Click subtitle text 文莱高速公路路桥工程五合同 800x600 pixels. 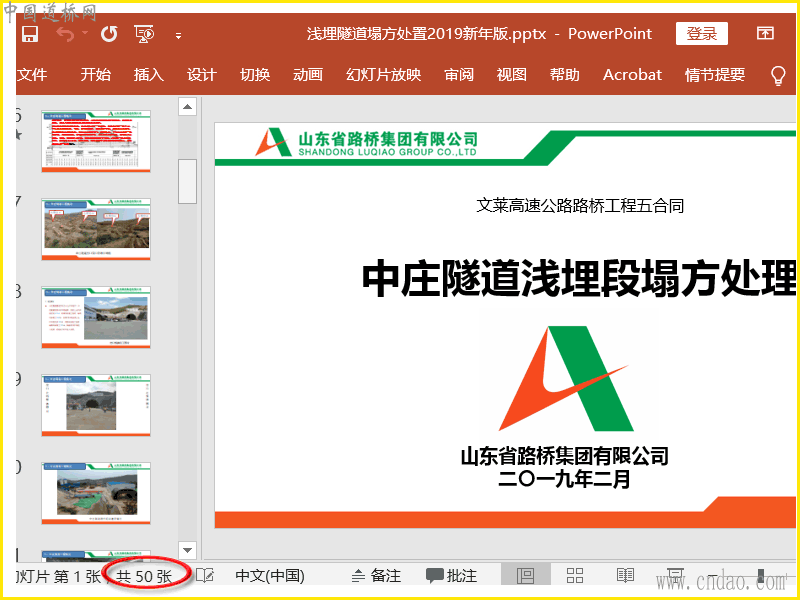click(x=580, y=206)
